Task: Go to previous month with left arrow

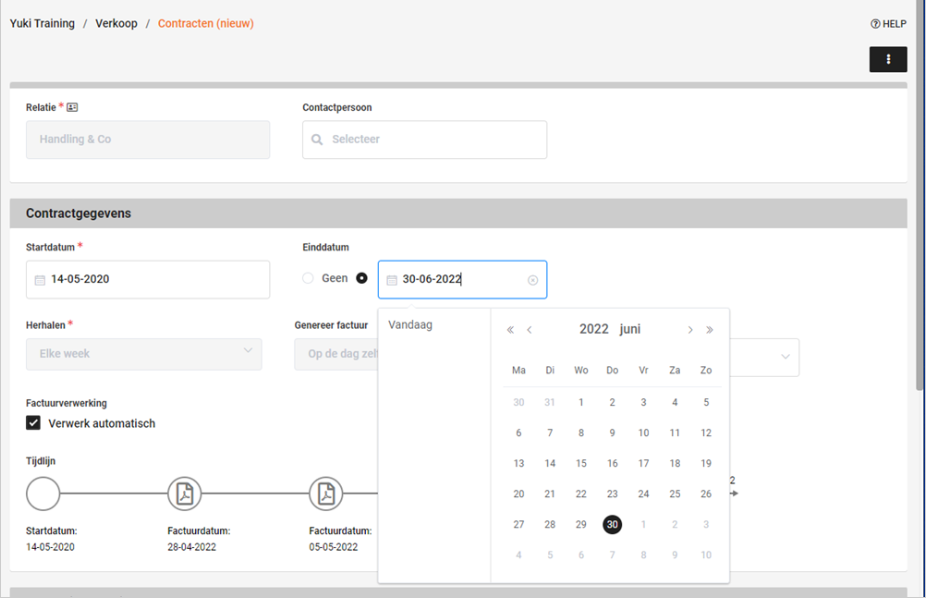Action: click(x=529, y=330)
